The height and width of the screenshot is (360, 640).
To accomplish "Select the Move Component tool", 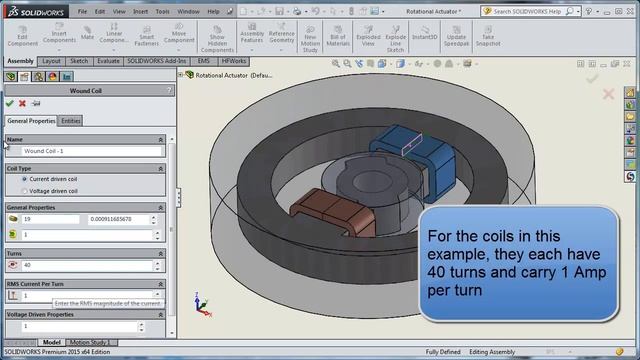I will 179,33.
